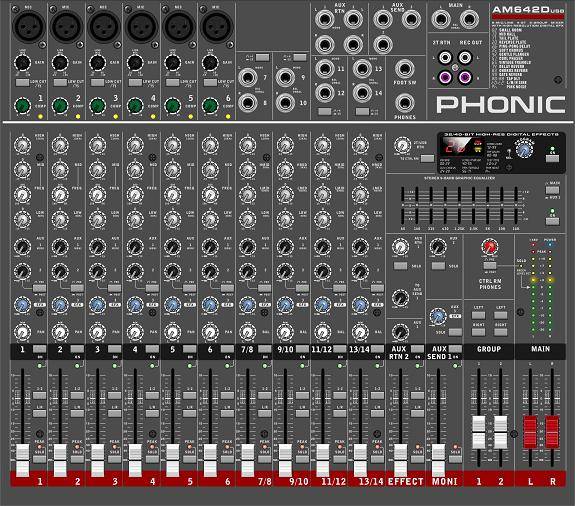Image resolution: width=575 pixels, height=506 pixels.
Task: Toggle the digital effects ON button
Action: [x=552, y=158]
